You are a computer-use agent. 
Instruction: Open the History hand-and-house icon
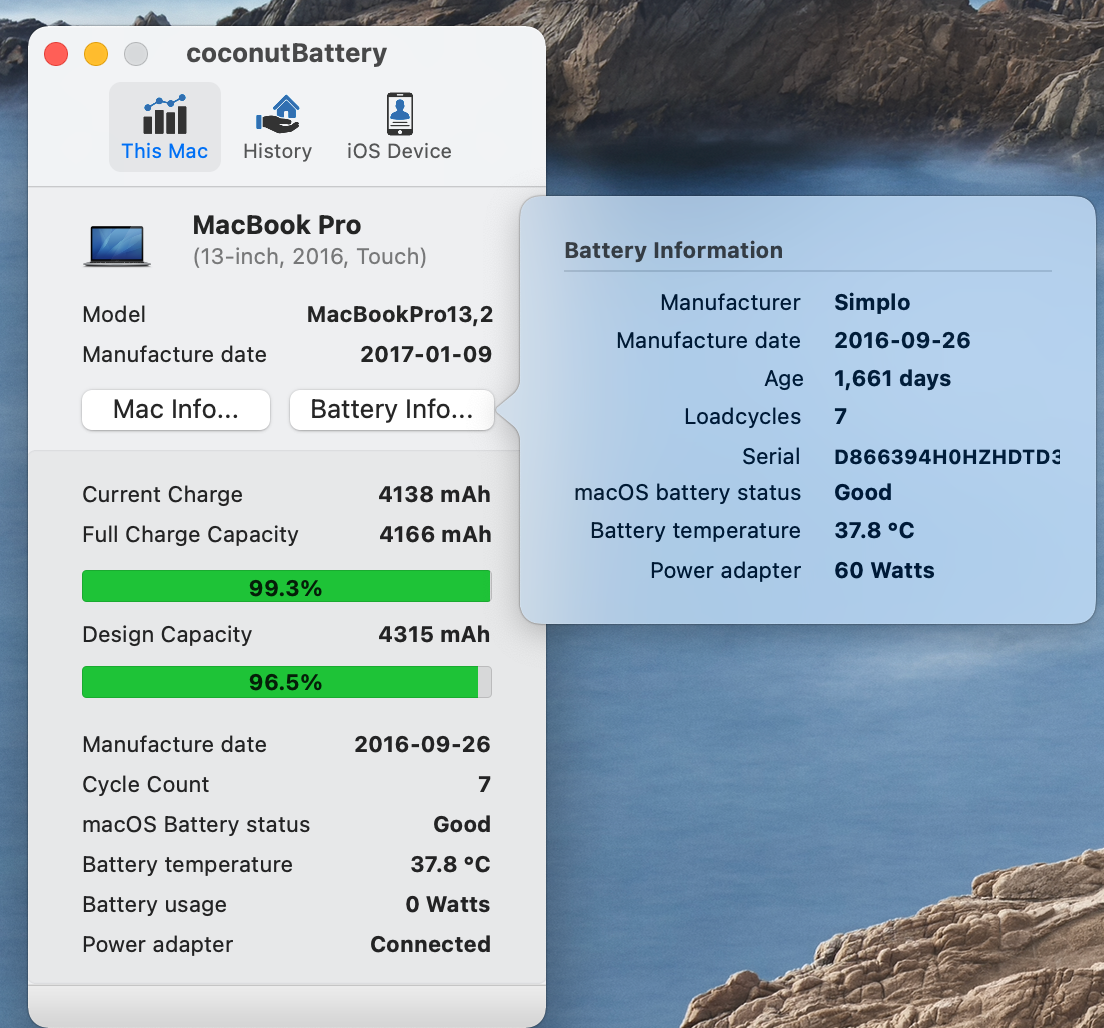pos(277,114)
